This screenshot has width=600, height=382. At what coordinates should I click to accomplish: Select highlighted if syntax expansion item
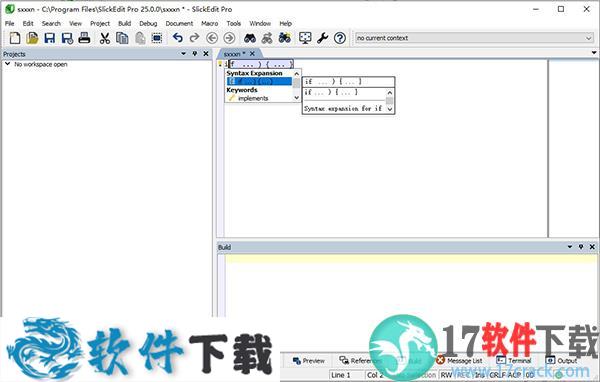[x=259, y=81]
